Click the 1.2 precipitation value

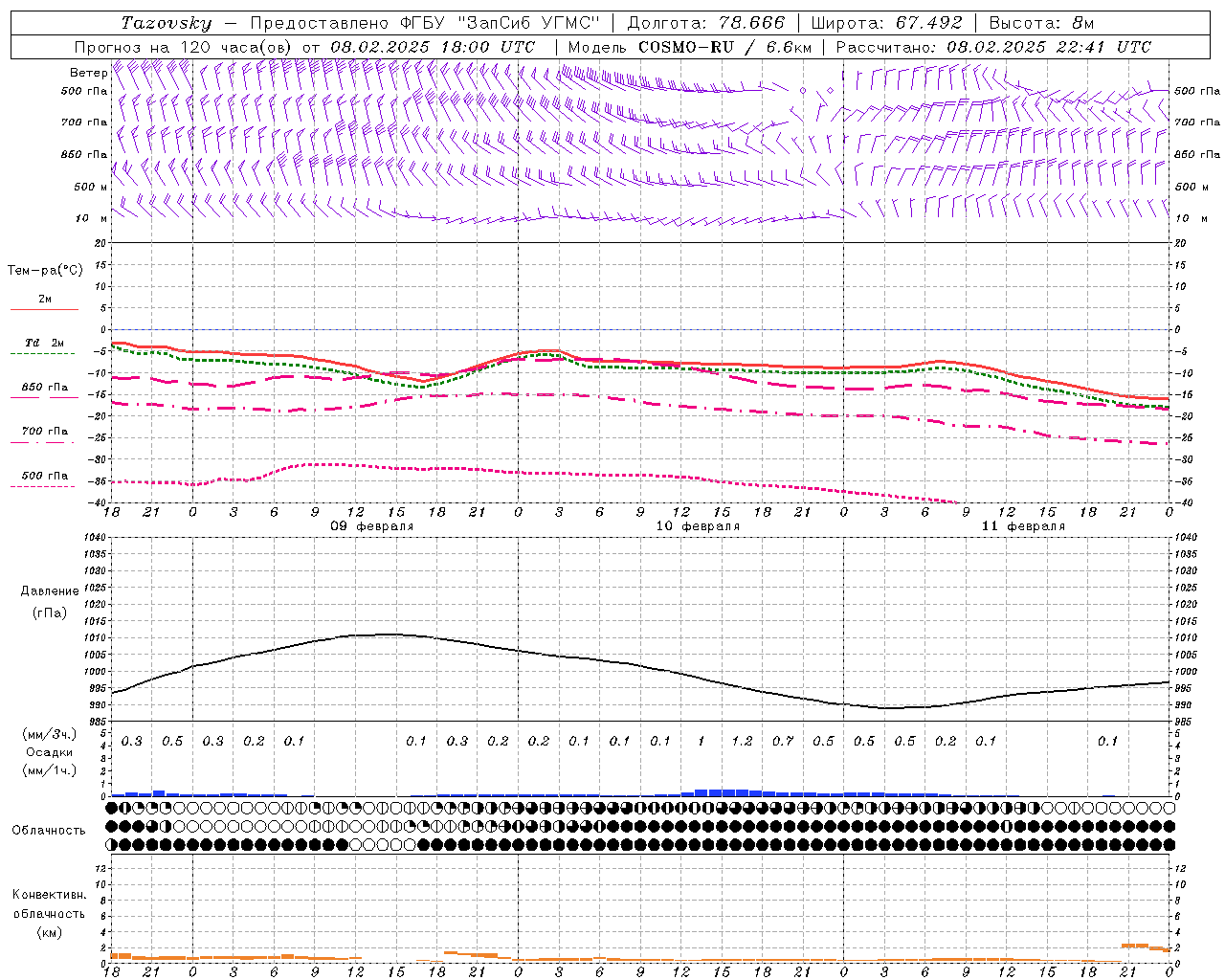(742, 741)
